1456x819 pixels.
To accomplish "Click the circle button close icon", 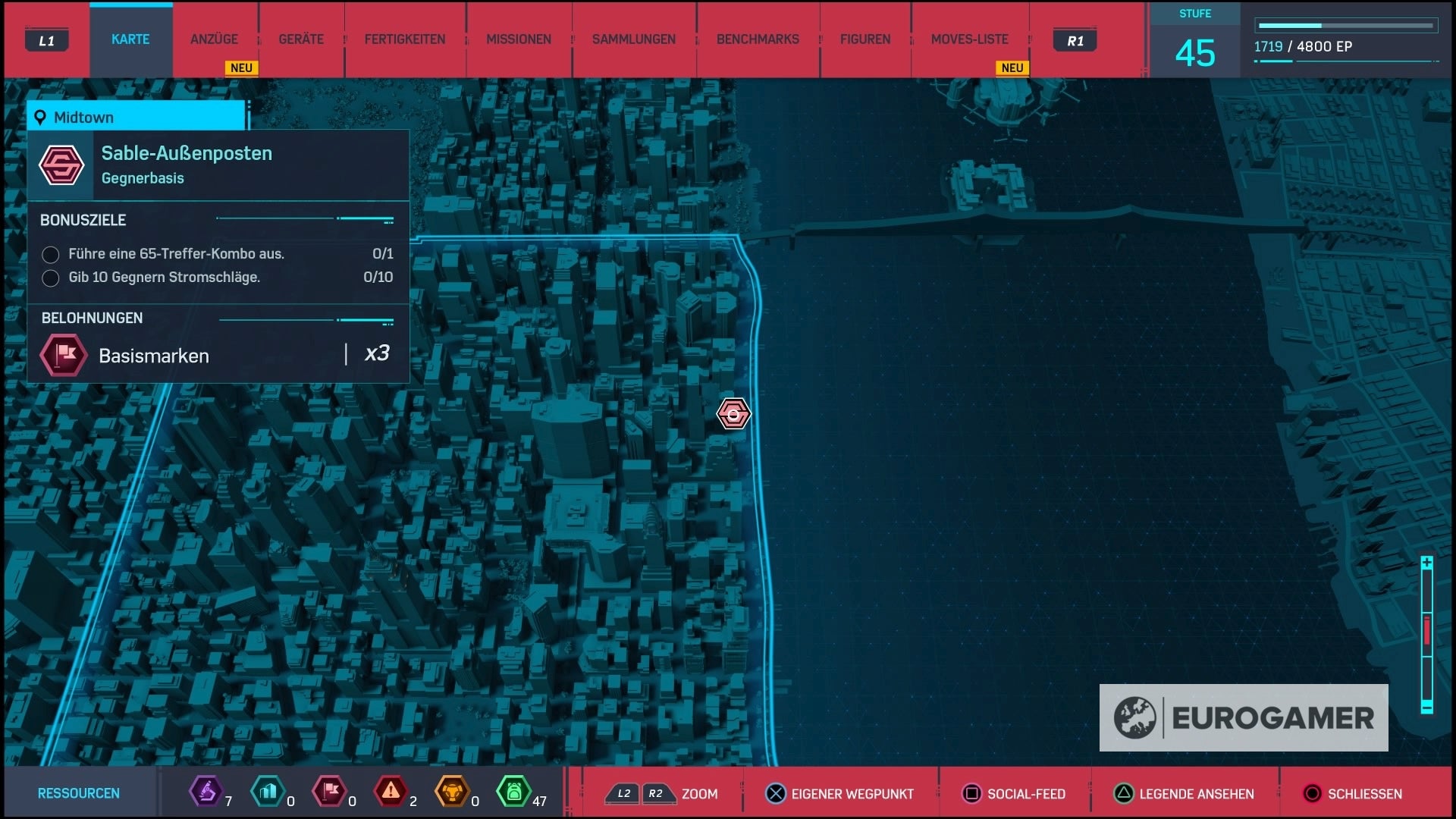I will pos(1312,794).
